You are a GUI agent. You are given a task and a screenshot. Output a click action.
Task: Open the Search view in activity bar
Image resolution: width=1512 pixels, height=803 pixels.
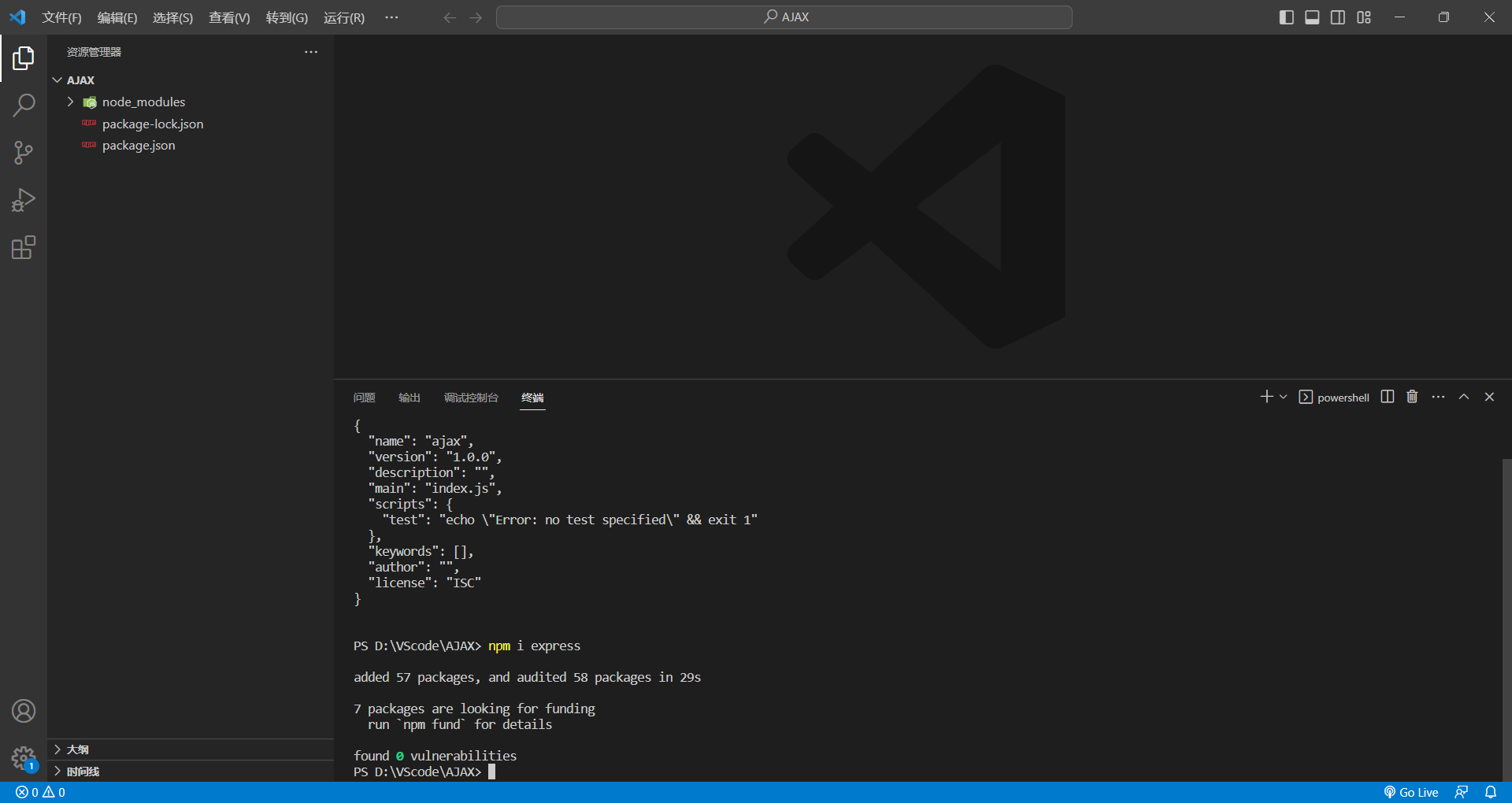click(x=24, y=105)
